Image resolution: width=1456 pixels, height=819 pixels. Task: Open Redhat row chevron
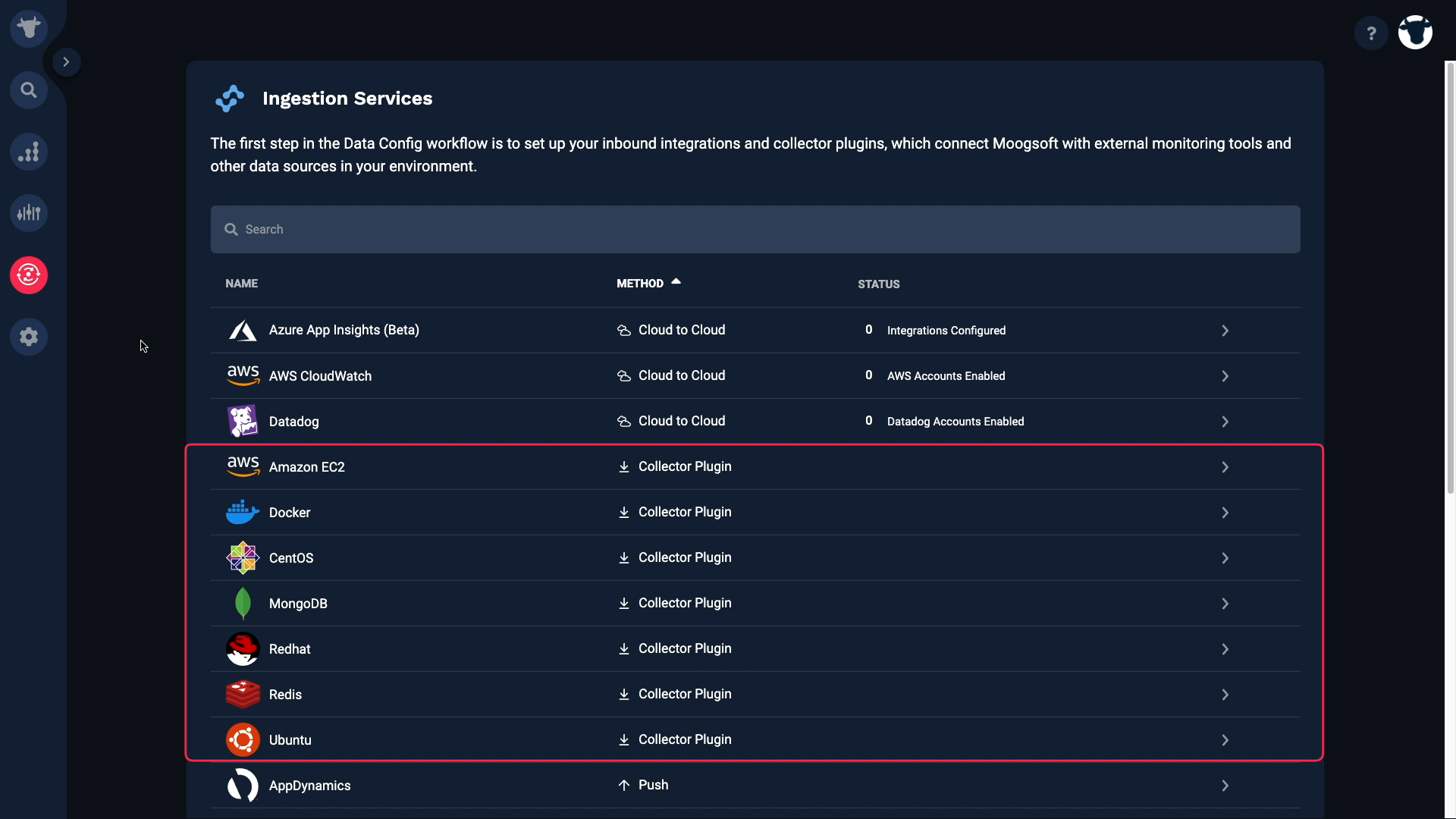(x=1225, y=649)
